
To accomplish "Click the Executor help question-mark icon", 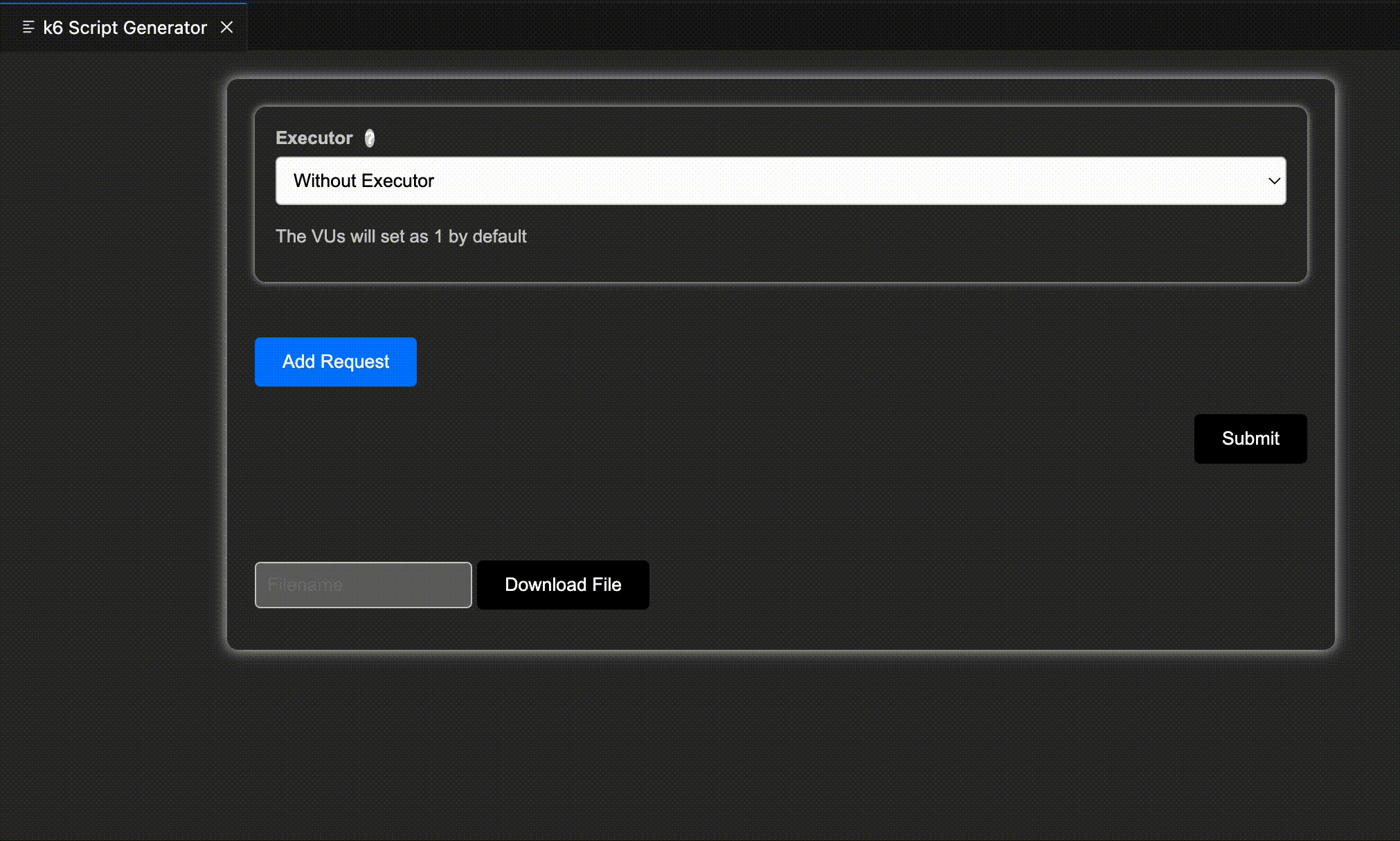I will coord(370,139).
